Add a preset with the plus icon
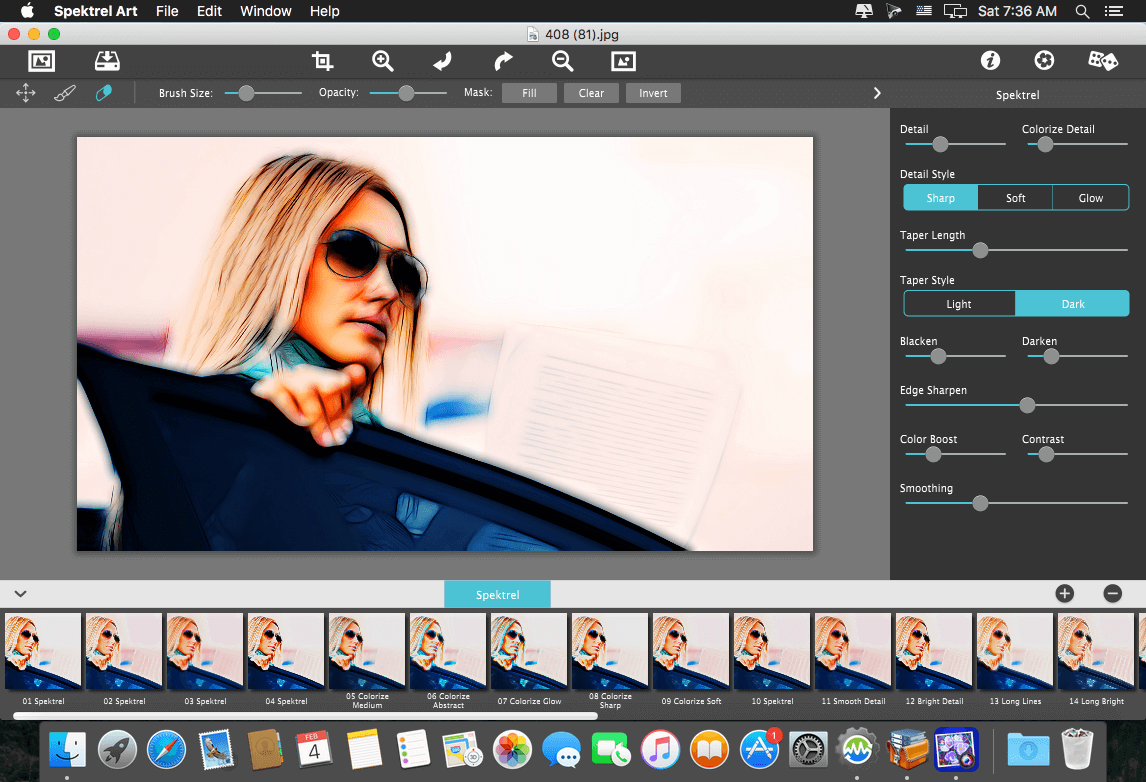The image size is (1146, 782). click(x=1065, y=593)
